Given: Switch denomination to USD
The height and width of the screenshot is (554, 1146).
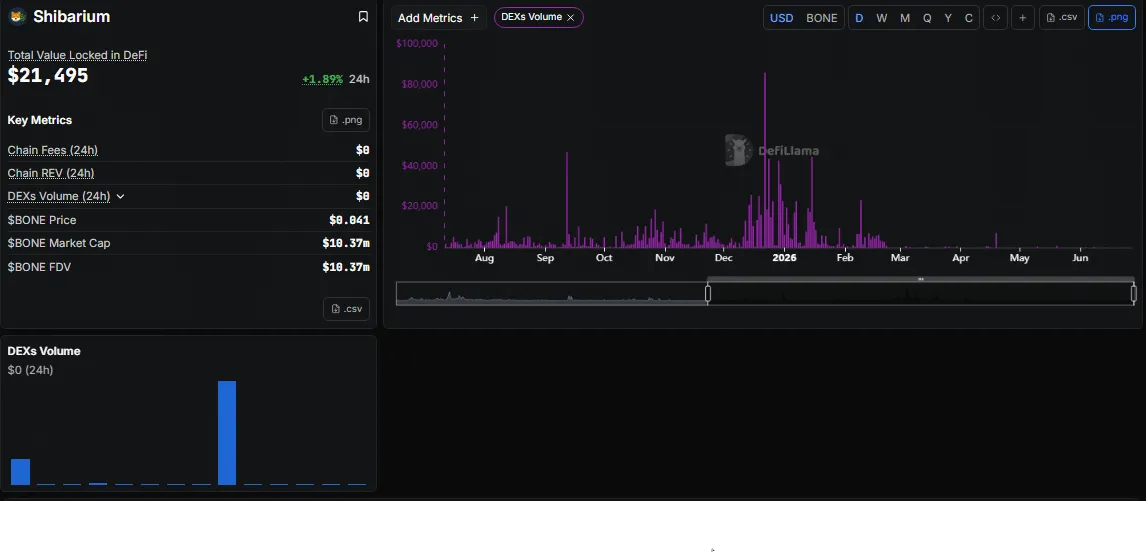Looking at the screenshot, I should [781, 18].
